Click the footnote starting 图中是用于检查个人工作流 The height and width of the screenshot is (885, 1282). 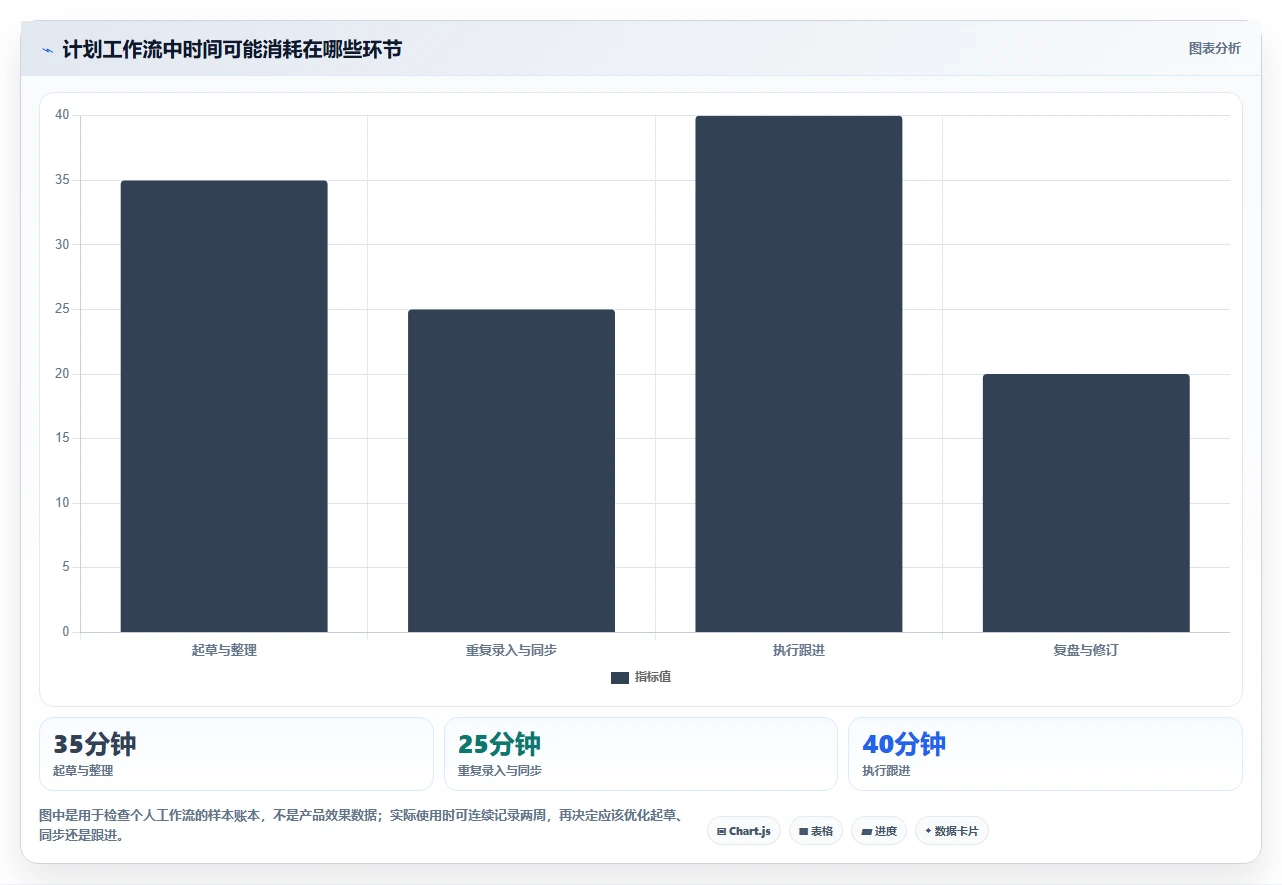click(362, 826)
